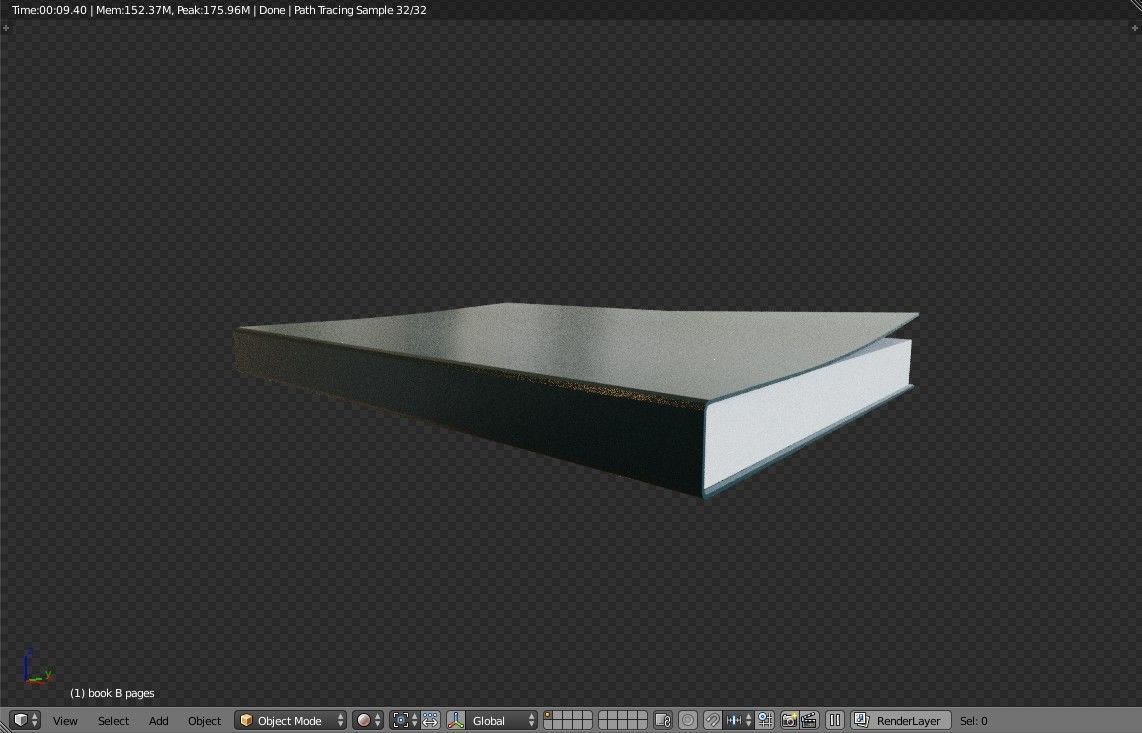Toggle snap align-to-grid target icon
The height and width of the screenshot is (733, 1142).
coord(765,720)
